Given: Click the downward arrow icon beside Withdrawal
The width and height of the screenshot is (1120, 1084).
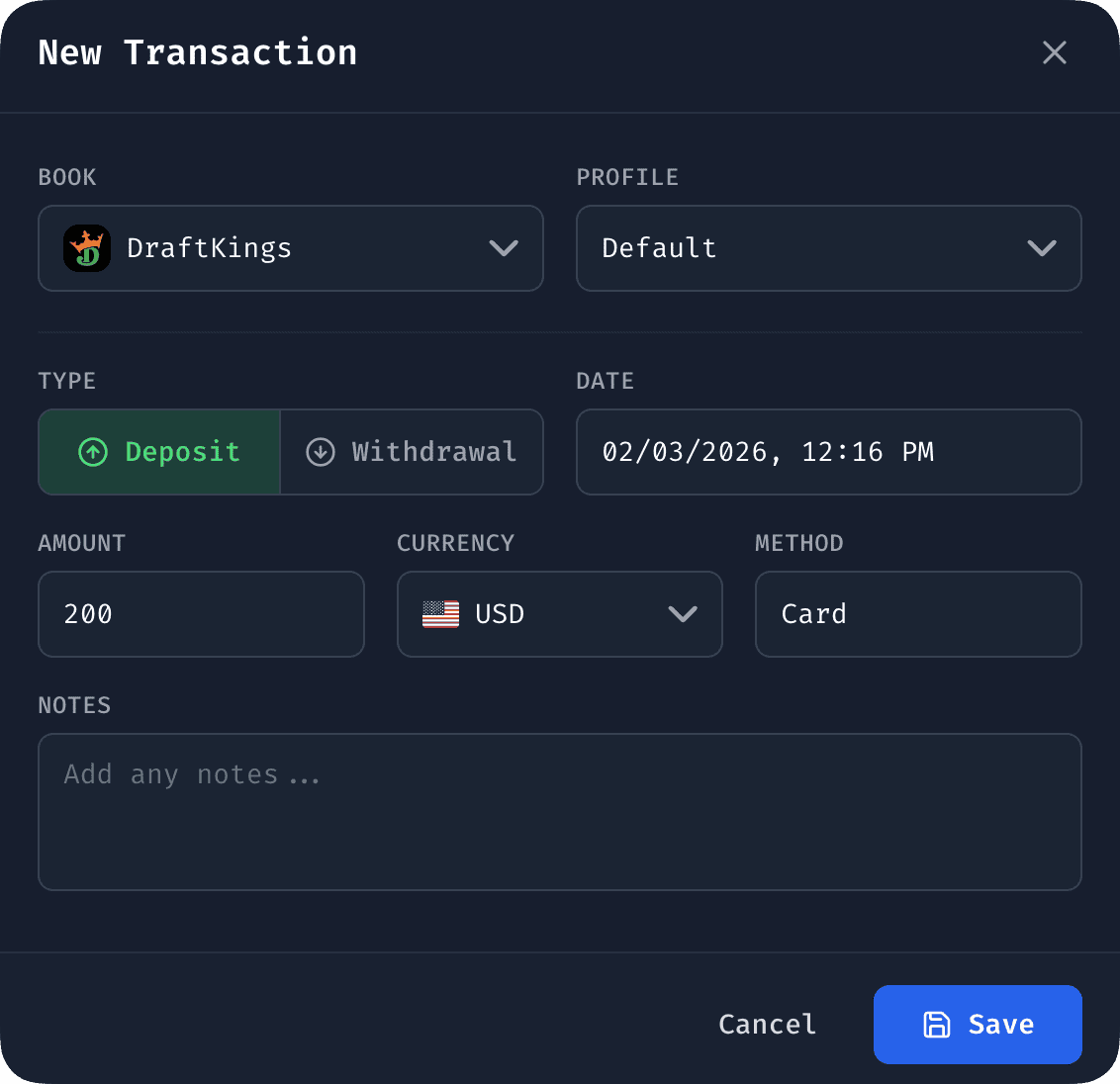Looking at the screenshot, I should [x=320, y=452].
